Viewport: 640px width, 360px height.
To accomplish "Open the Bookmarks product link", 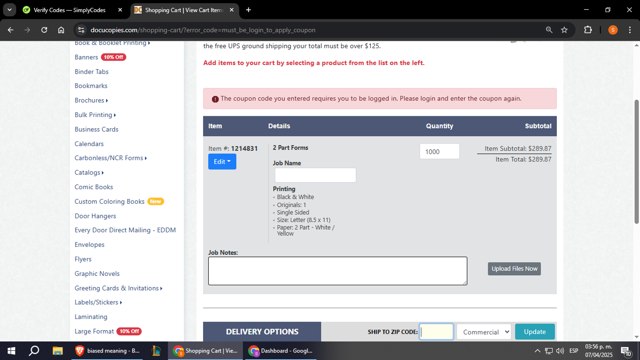I will [x=91, y=86].
